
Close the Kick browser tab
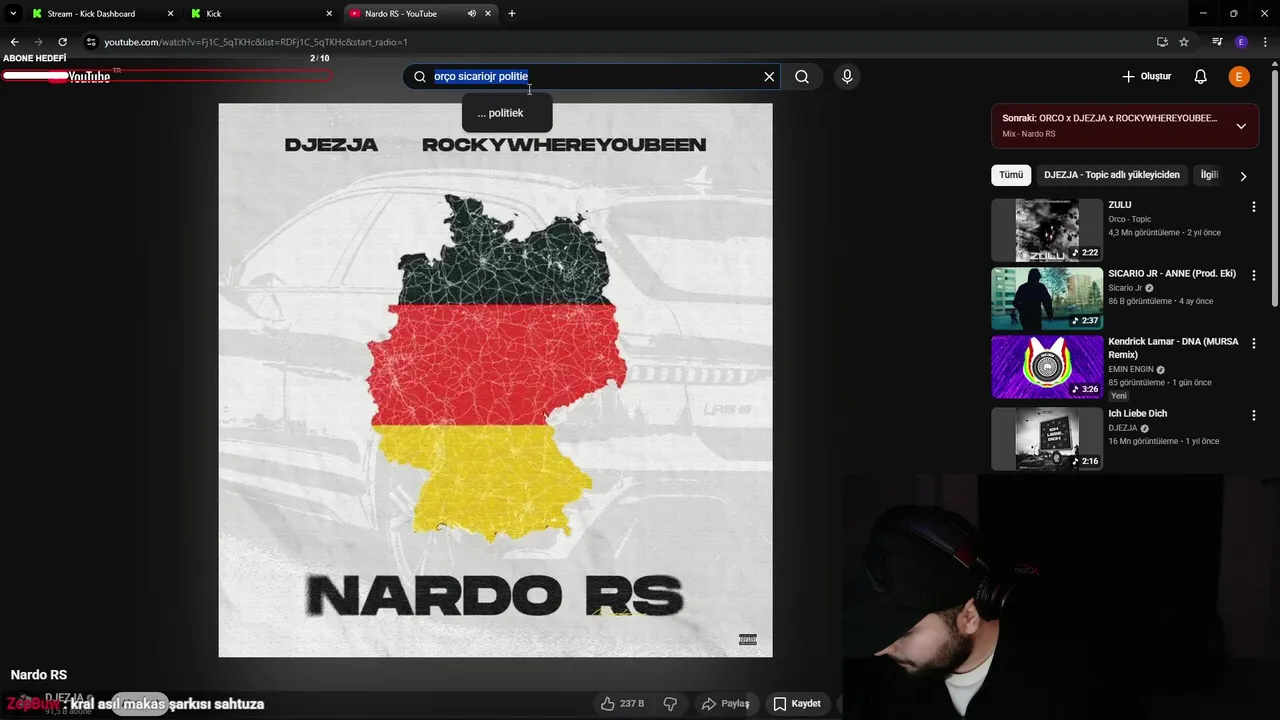pyautogui.click(x=329, y=14)
